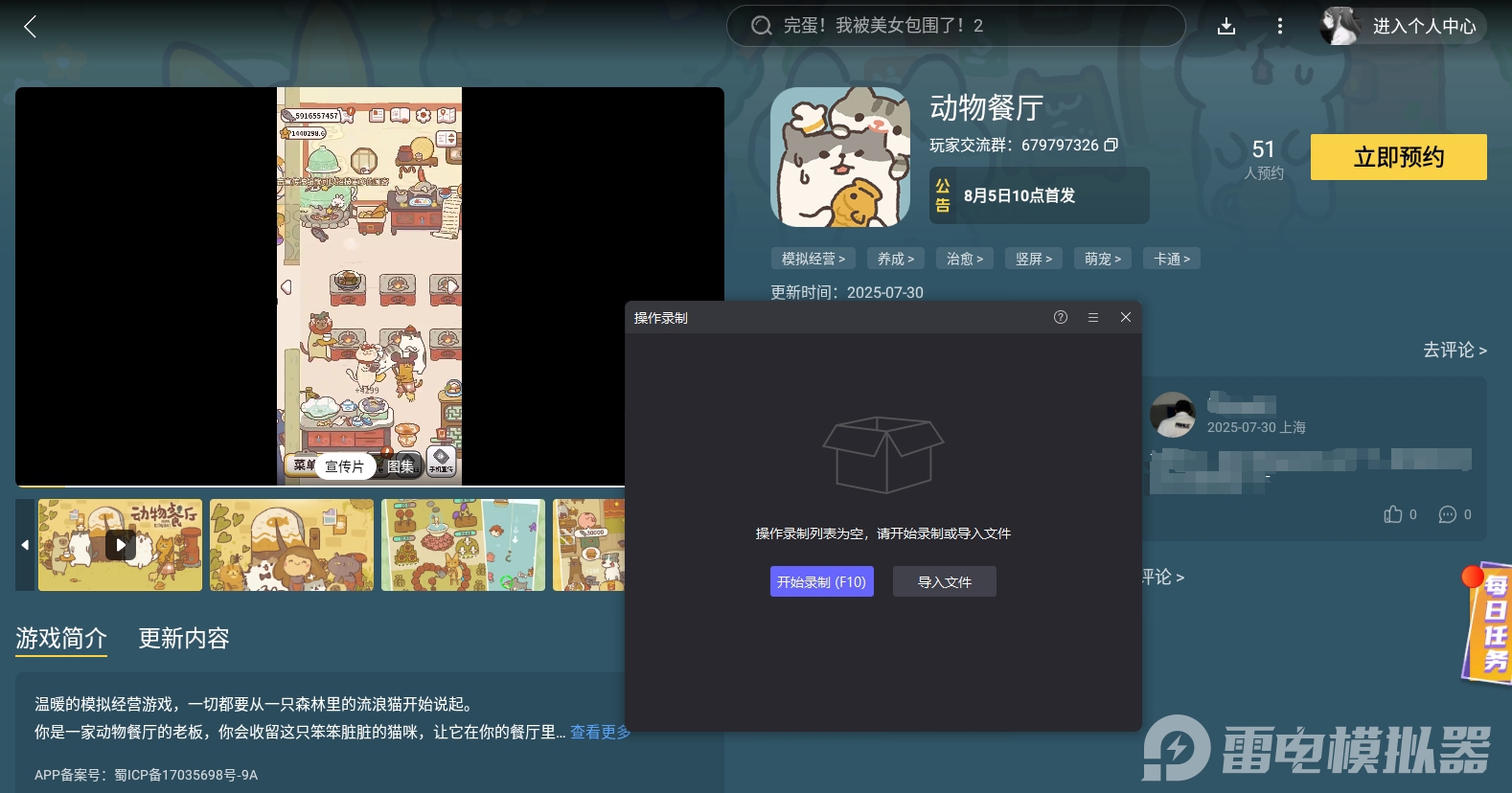Close the 操作录制 dialog
The image size is (1512, 793).
coord(1126,317)
